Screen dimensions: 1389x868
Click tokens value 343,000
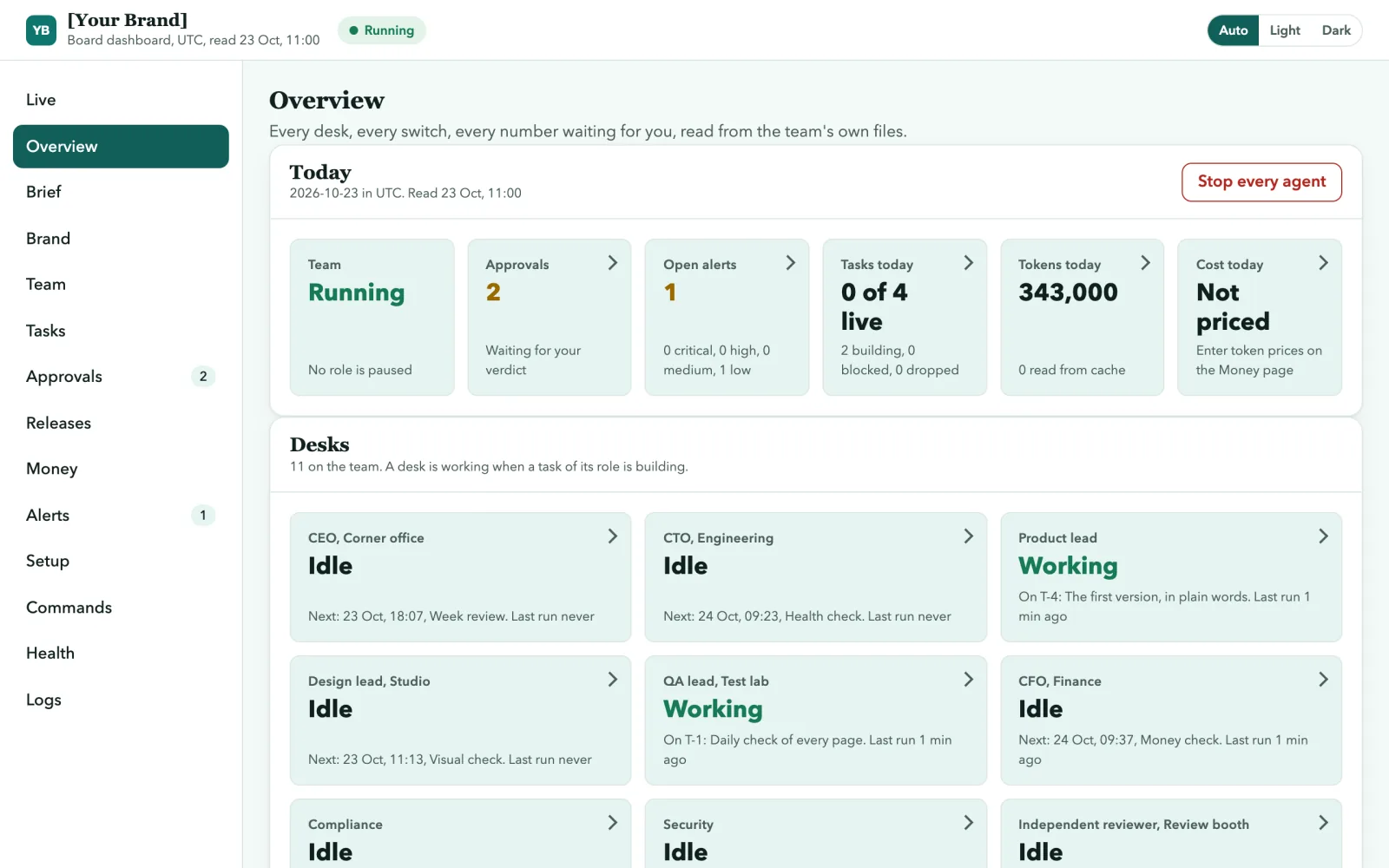(1068, 293)
